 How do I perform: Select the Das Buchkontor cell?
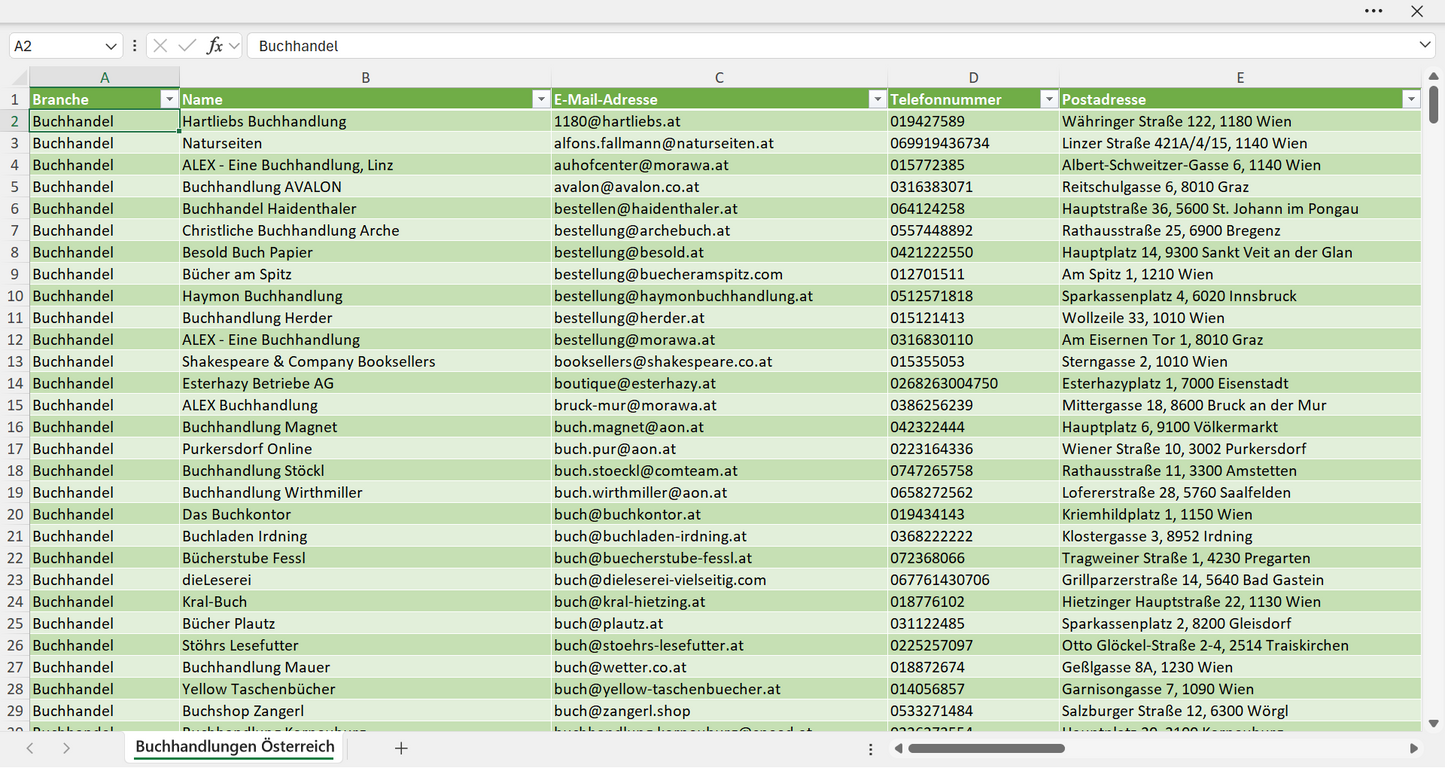click(x=366, y=515)
